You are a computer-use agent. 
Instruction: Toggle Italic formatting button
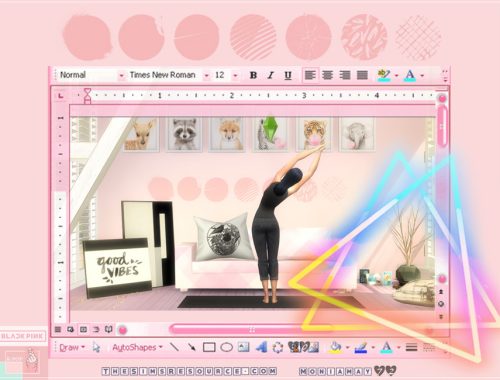[x=270, y=75]
